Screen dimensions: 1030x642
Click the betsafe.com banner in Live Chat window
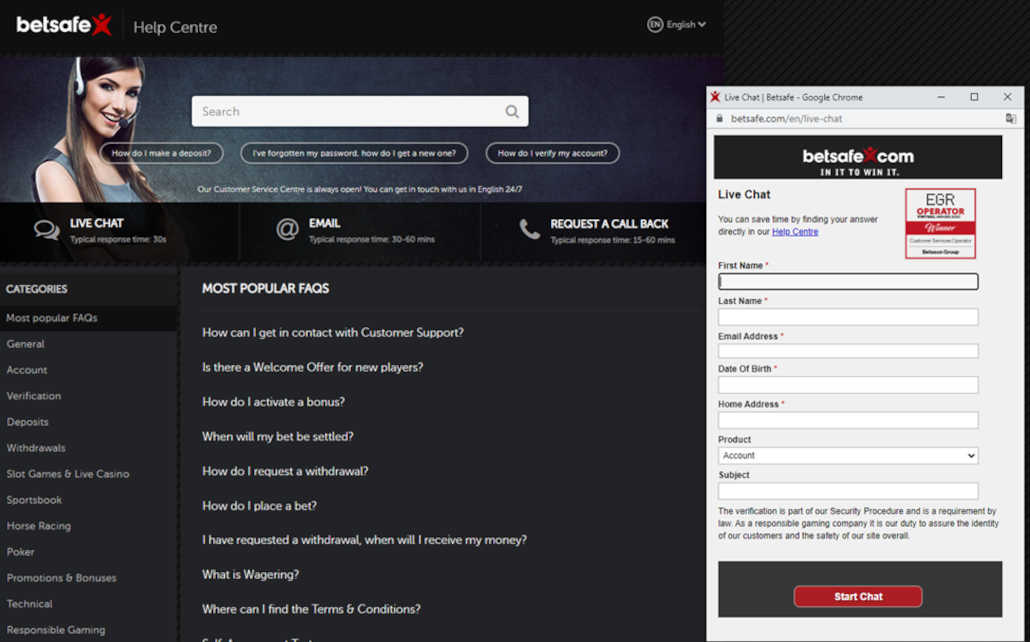point(858,158)
